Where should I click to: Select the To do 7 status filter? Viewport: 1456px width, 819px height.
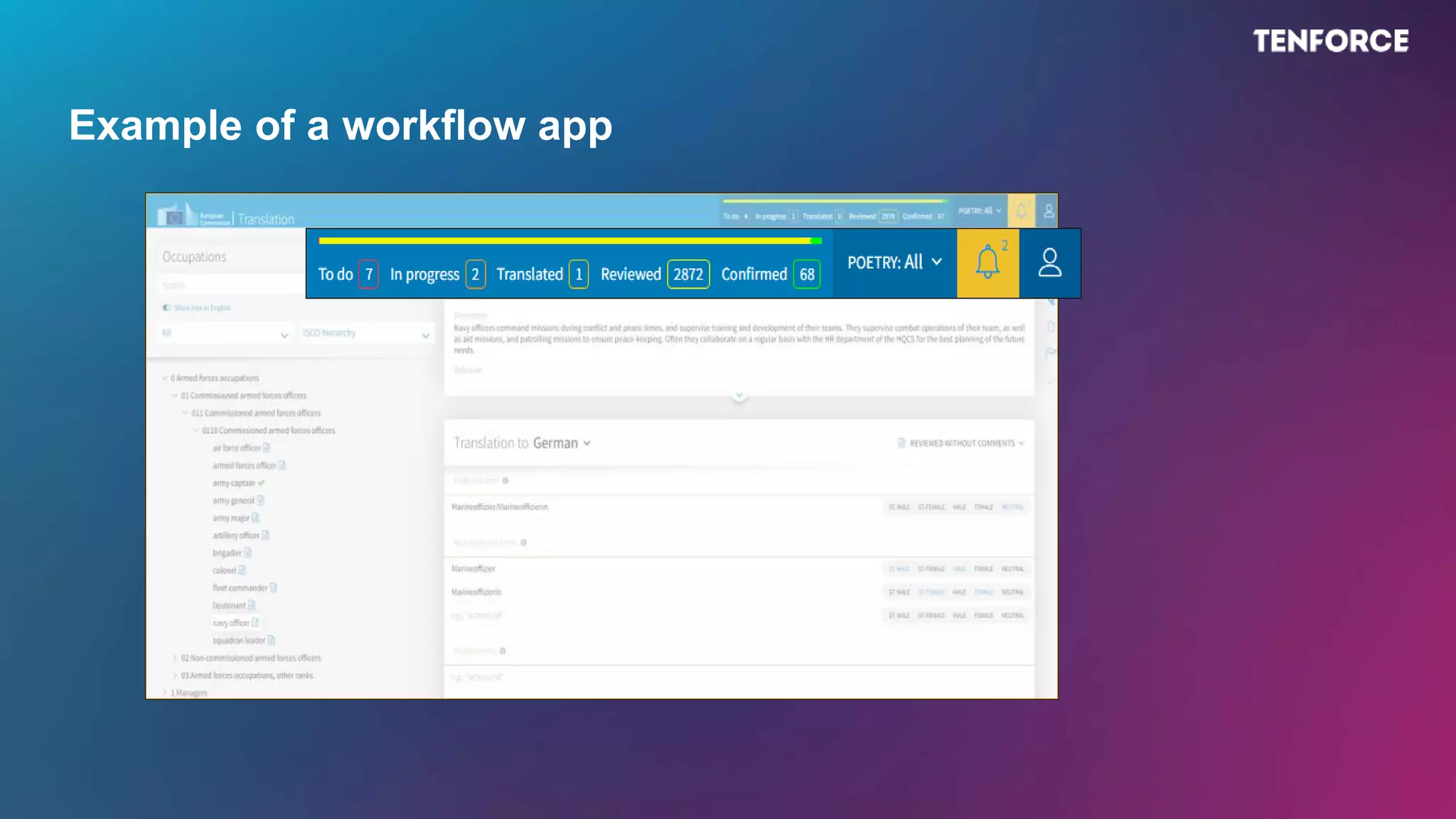348,274
